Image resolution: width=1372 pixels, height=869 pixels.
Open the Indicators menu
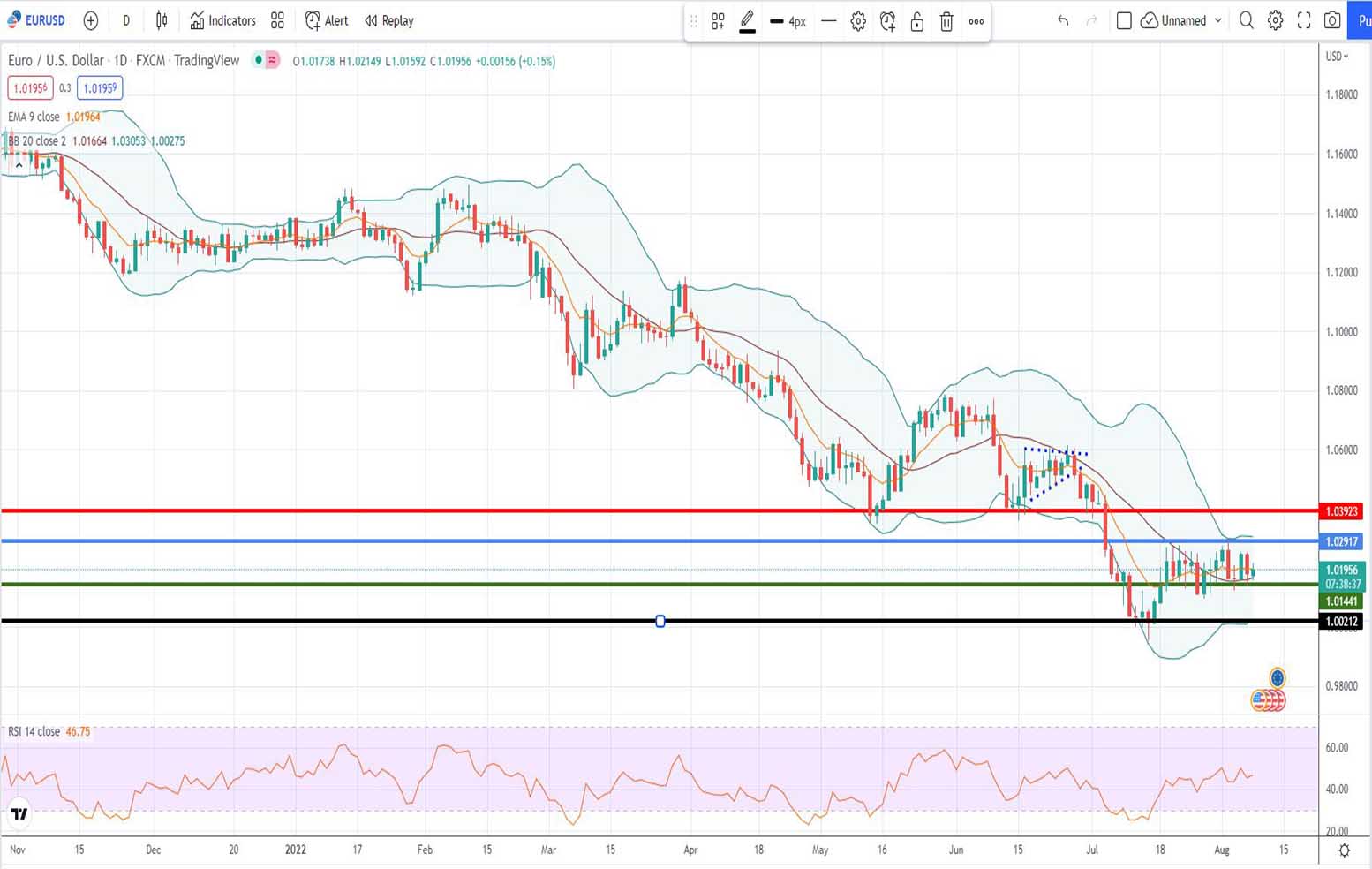coord(222,20)
